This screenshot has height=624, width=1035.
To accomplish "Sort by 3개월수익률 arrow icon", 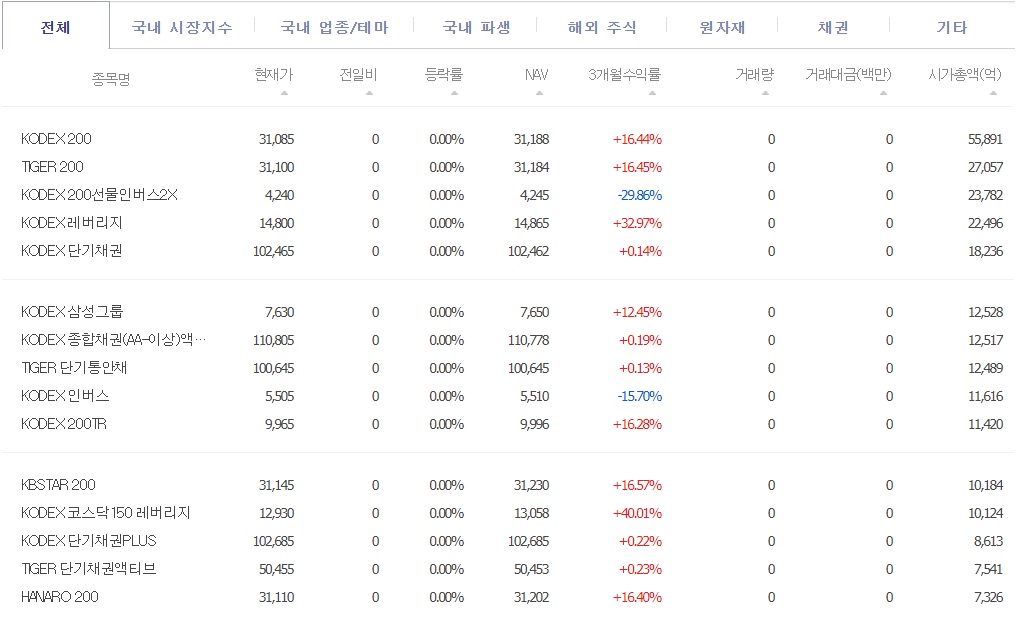I will click(x=653, y=93).
